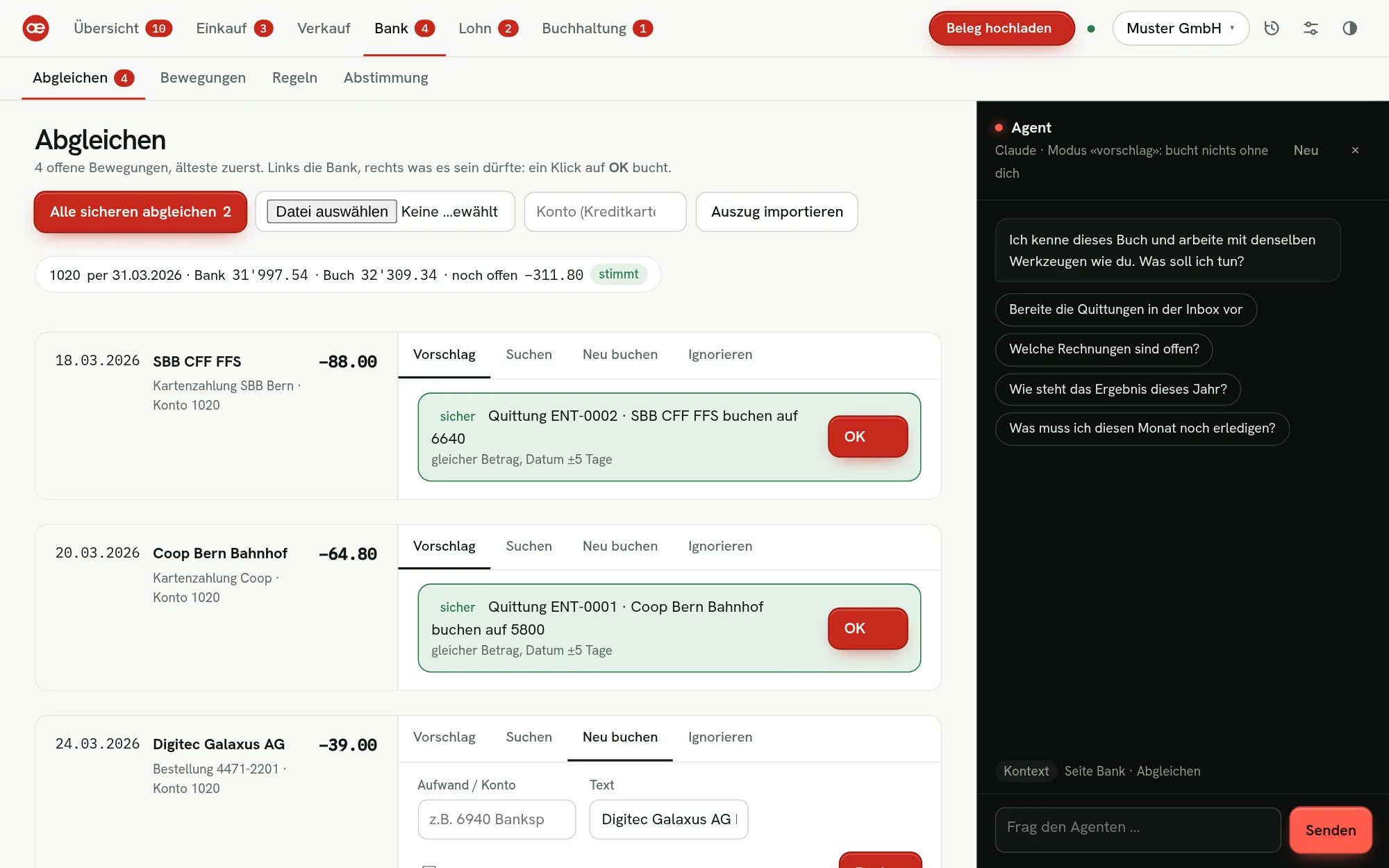Click the -88.00 amount
The width and height of the screenshot is (1389, 868).
(x=348, y=362)
